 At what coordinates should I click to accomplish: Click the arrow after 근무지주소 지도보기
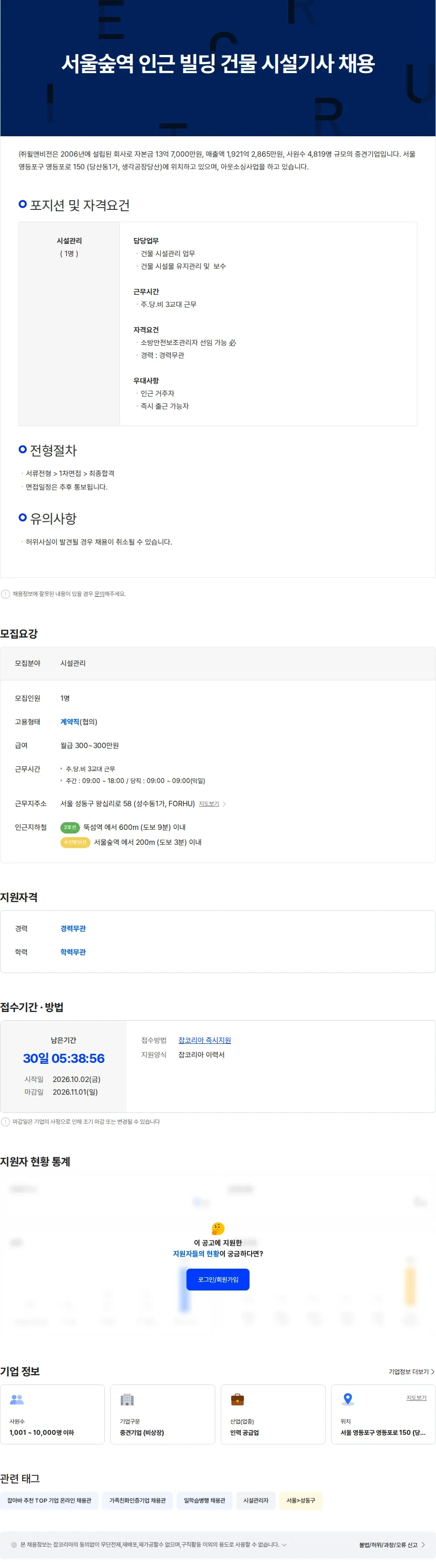tap(224, 804)
